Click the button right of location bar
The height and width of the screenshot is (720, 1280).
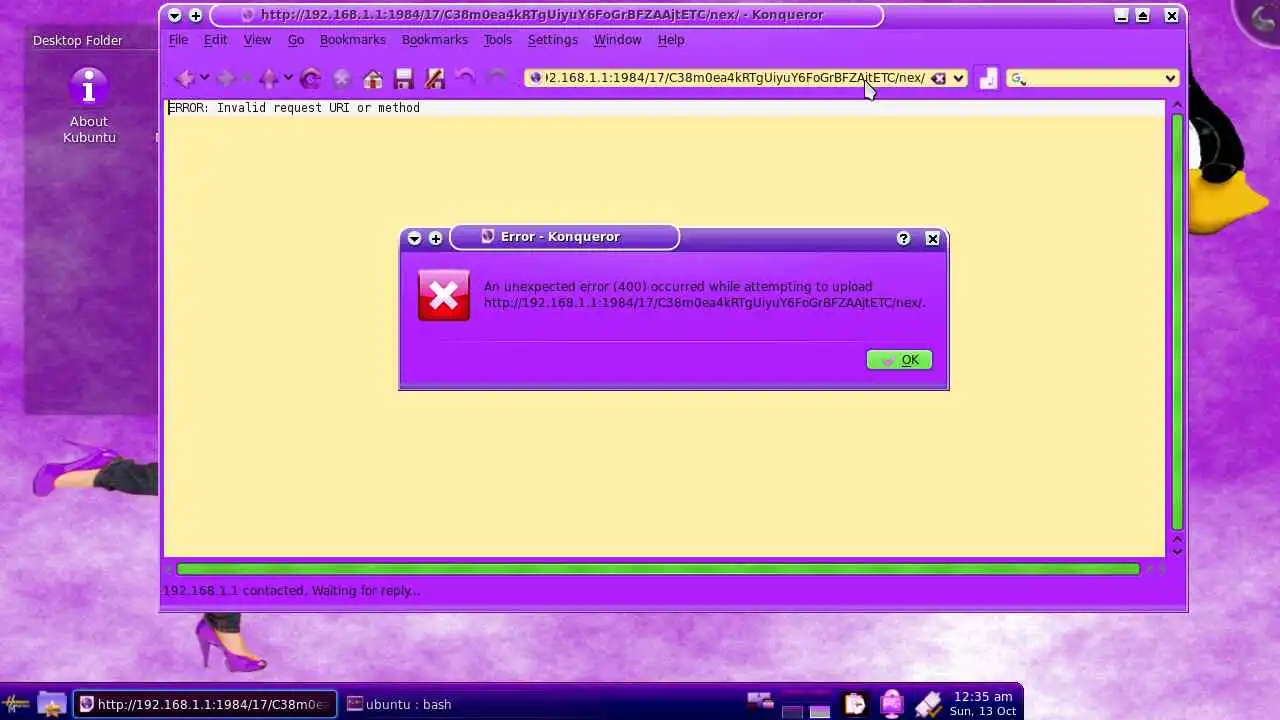pyautogui.click(x=988, y=78)
